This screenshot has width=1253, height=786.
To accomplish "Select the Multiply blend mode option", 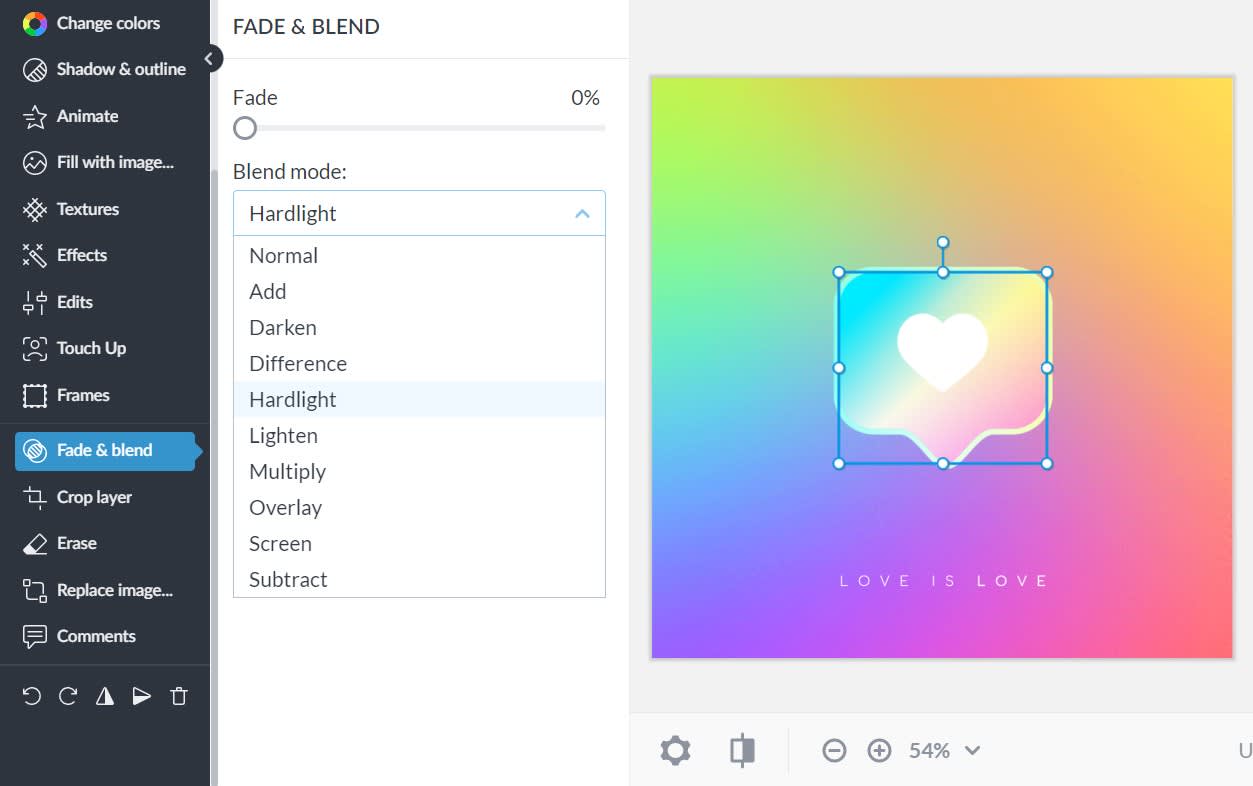I will coord(288,472).
